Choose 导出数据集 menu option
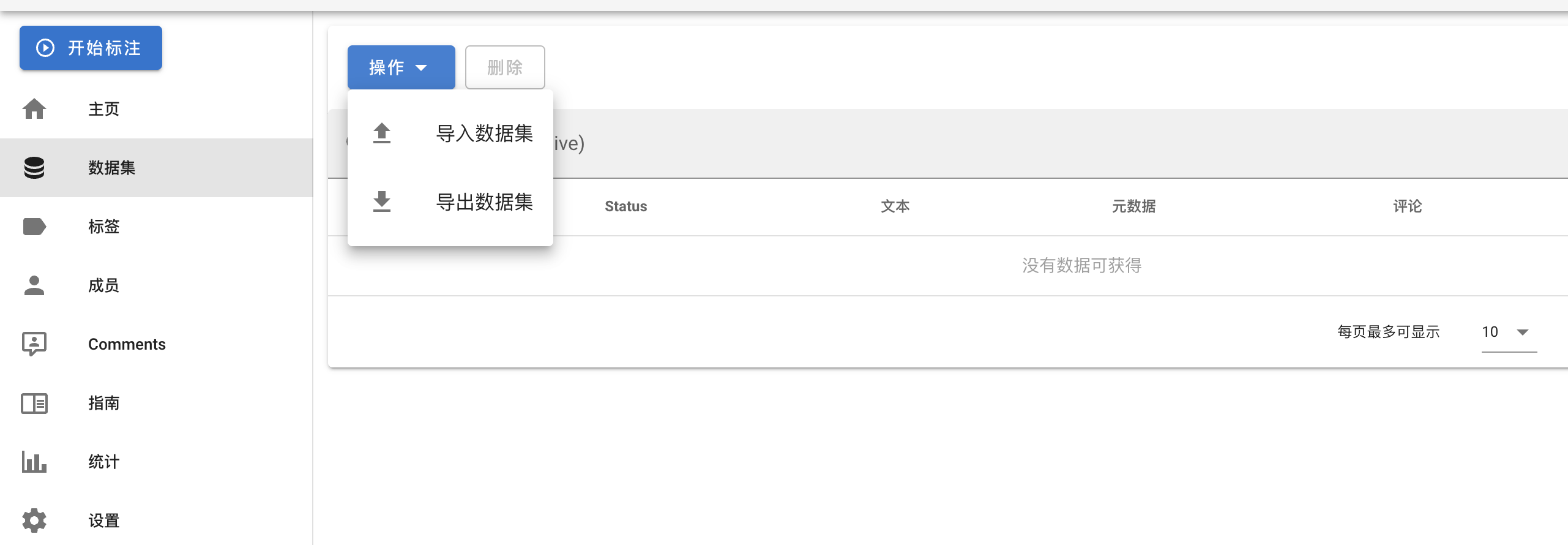Viewport: 1568px width, 545px height. [x=483, y=202]
